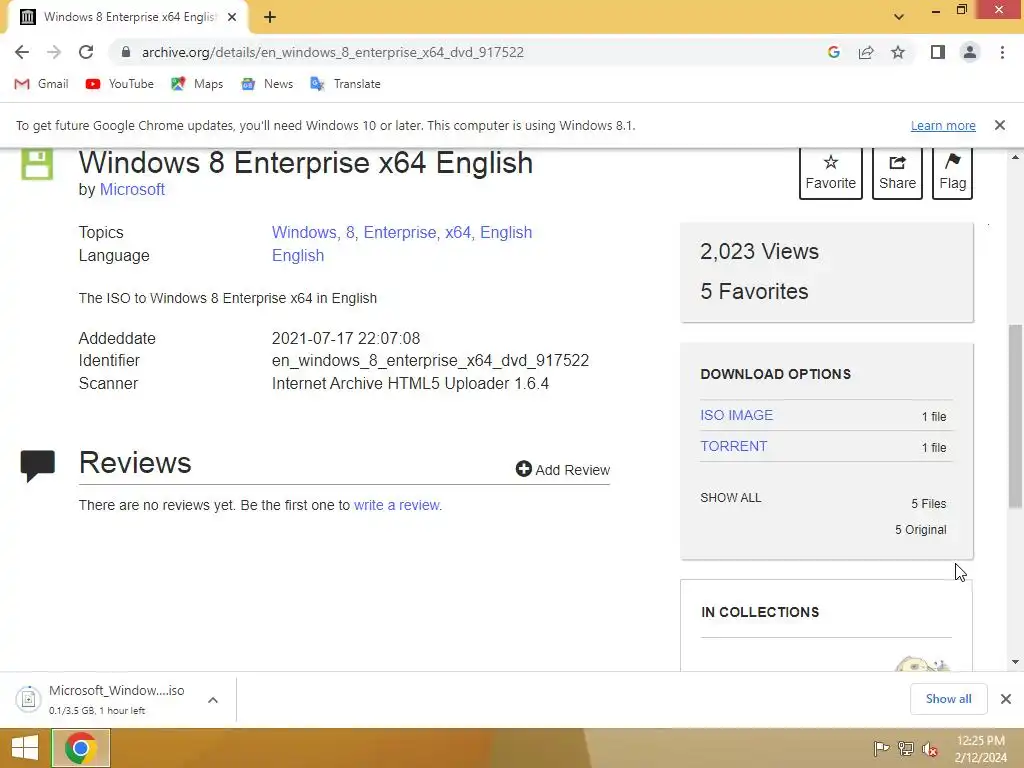Bookmark this page with the star icon
1024x768 pixels.
click(898, 52)
